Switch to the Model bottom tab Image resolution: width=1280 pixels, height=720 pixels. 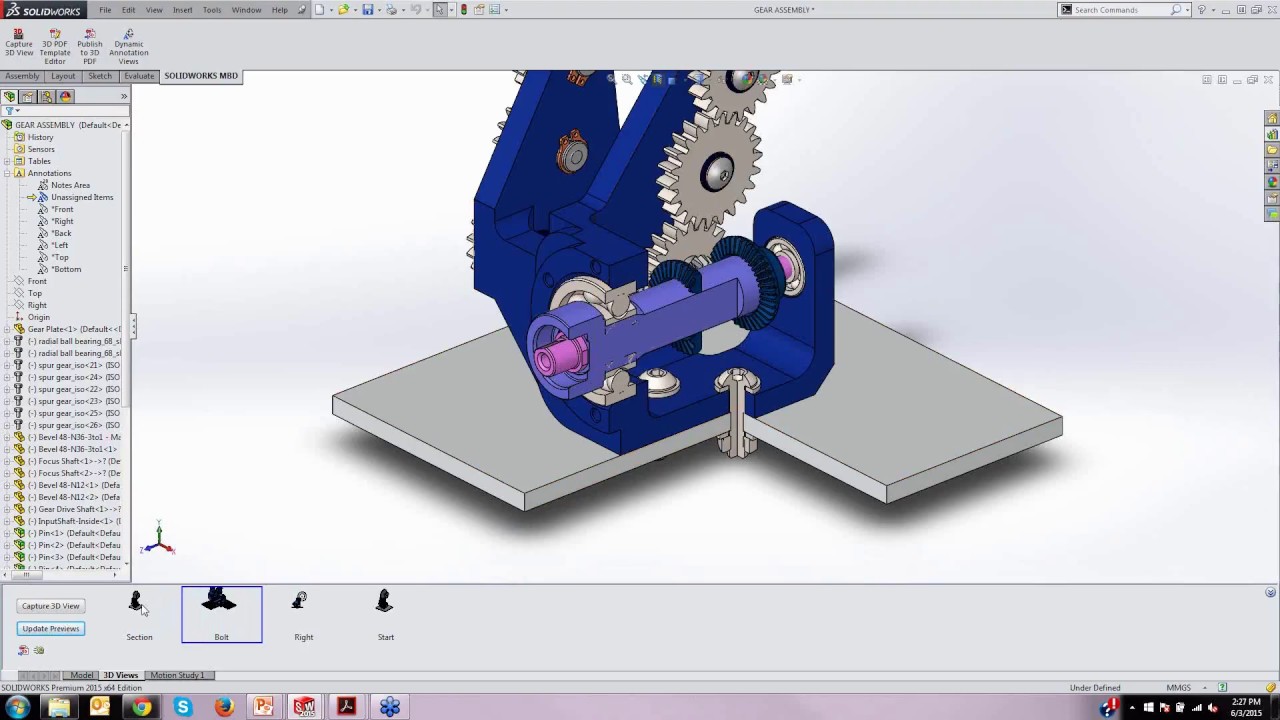tap(82, 675)
